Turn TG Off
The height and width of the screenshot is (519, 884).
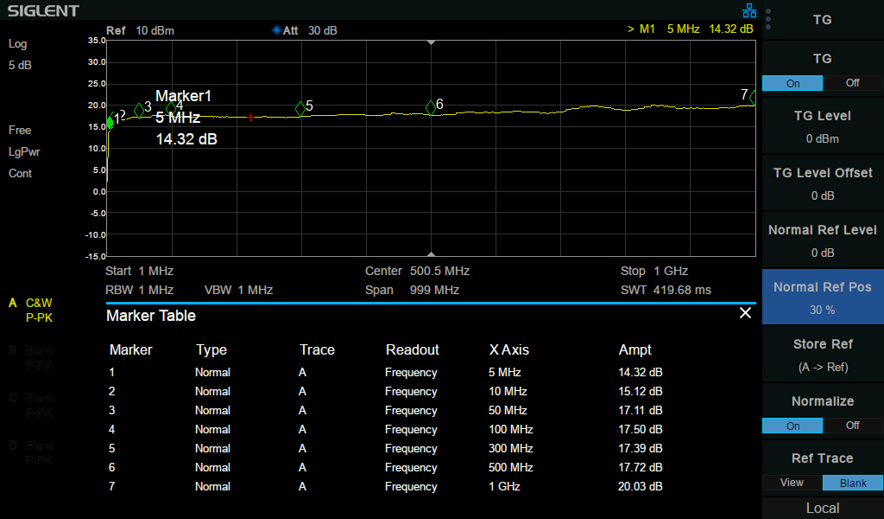tap(852, 83)
